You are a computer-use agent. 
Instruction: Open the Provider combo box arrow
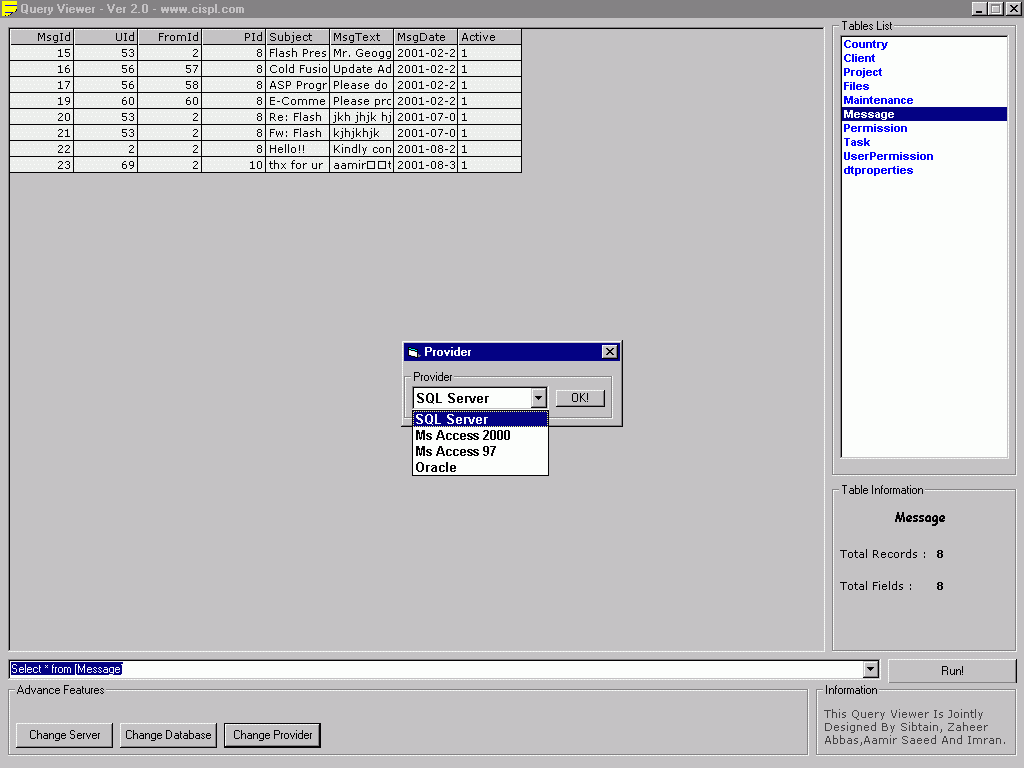538,398
